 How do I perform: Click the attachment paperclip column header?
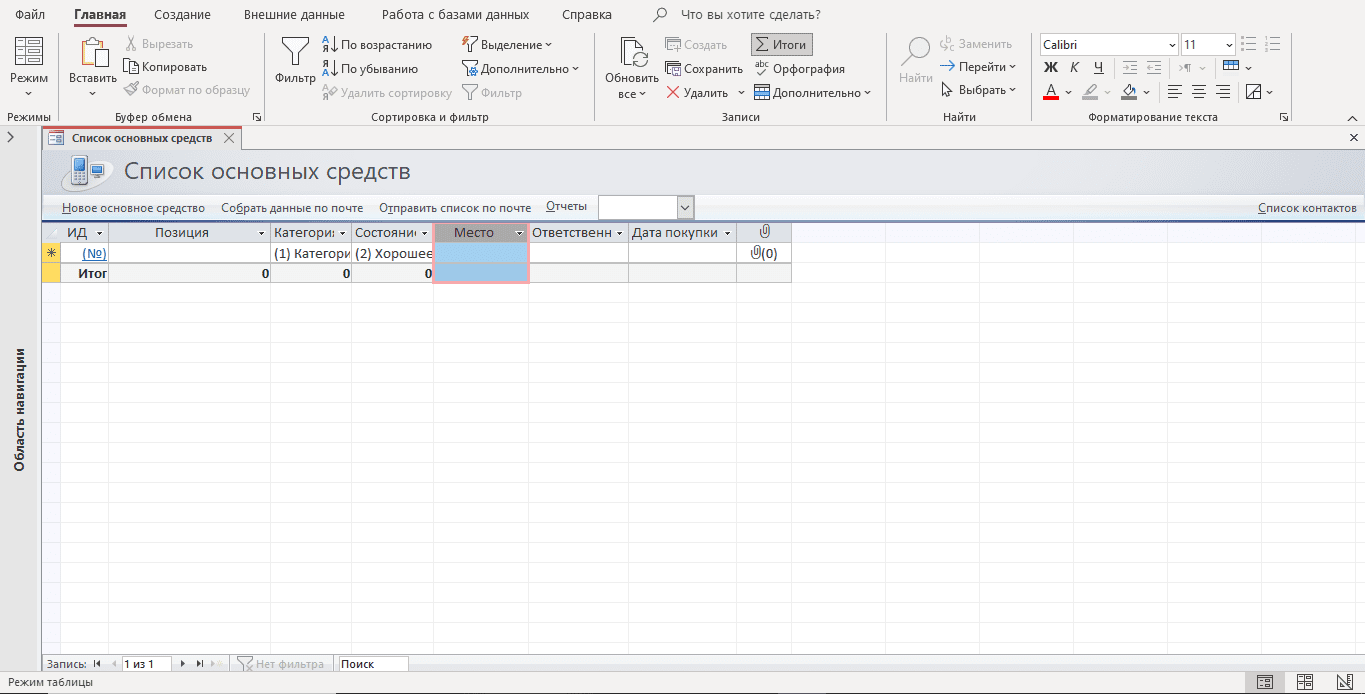tap(763, 232)
